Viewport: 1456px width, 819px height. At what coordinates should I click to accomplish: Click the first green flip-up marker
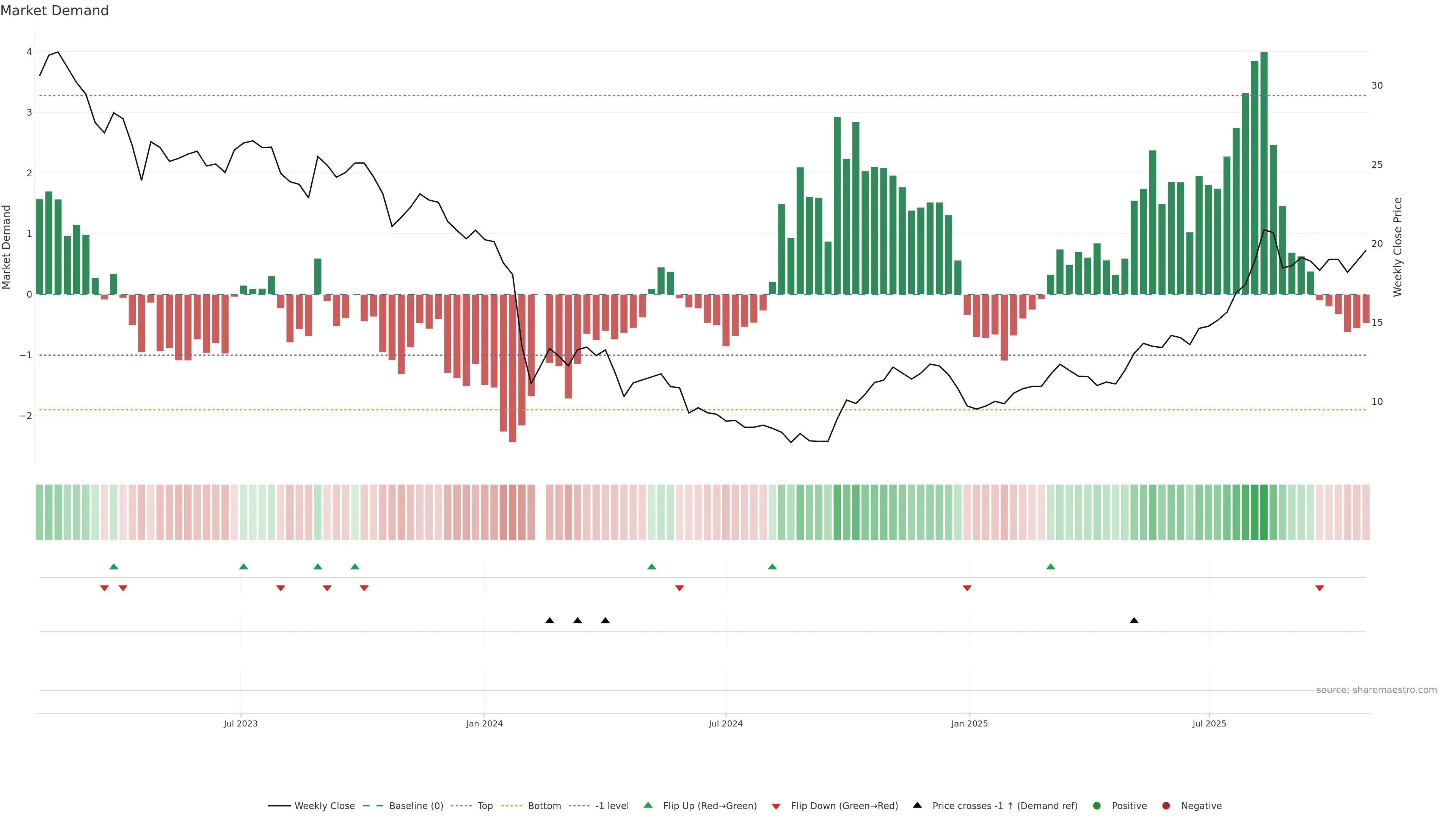point(114,566)
